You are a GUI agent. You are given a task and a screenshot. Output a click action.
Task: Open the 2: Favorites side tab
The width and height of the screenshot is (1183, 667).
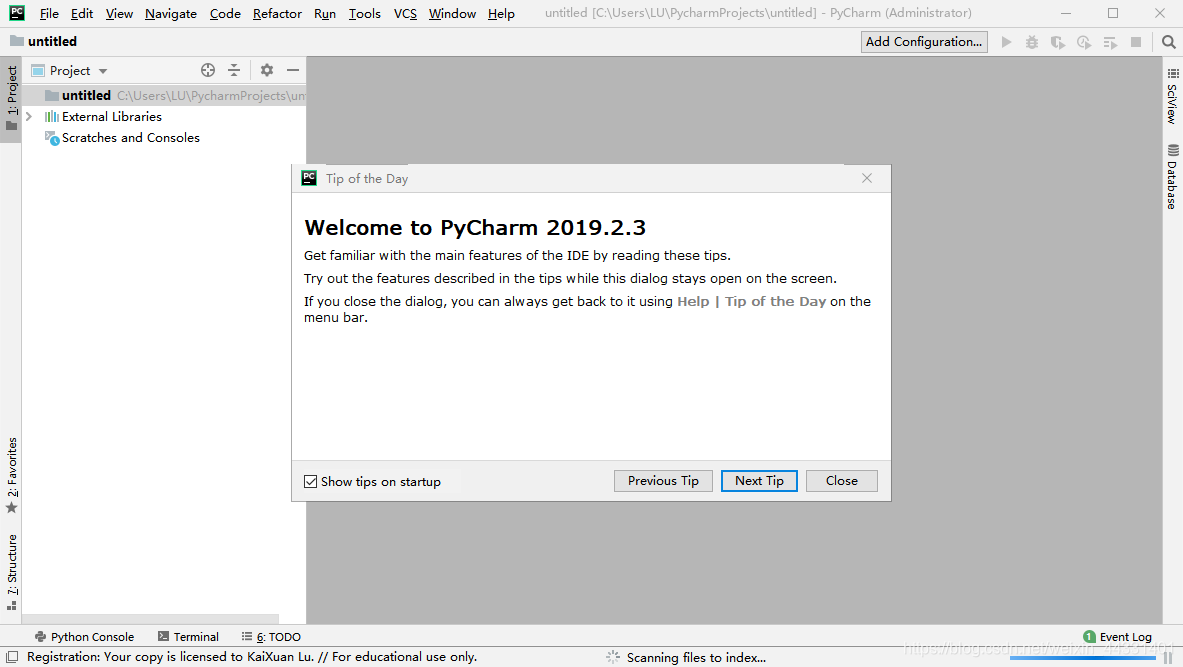tap(11, 475)
